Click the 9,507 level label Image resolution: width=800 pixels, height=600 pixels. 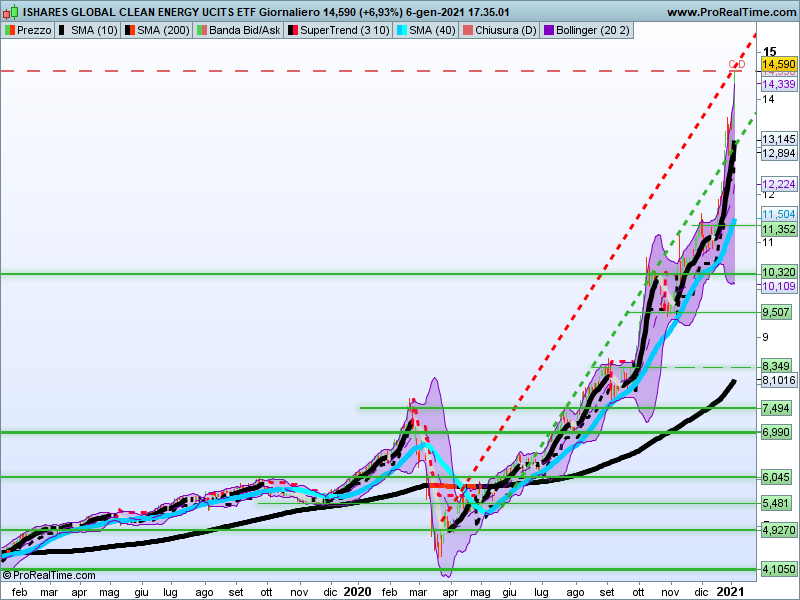click(776, 312)
